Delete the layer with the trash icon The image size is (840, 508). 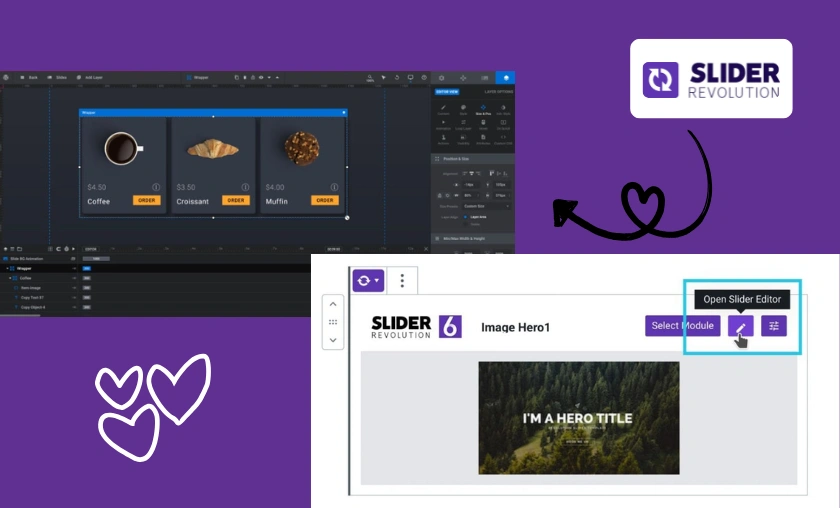[245, 78]
